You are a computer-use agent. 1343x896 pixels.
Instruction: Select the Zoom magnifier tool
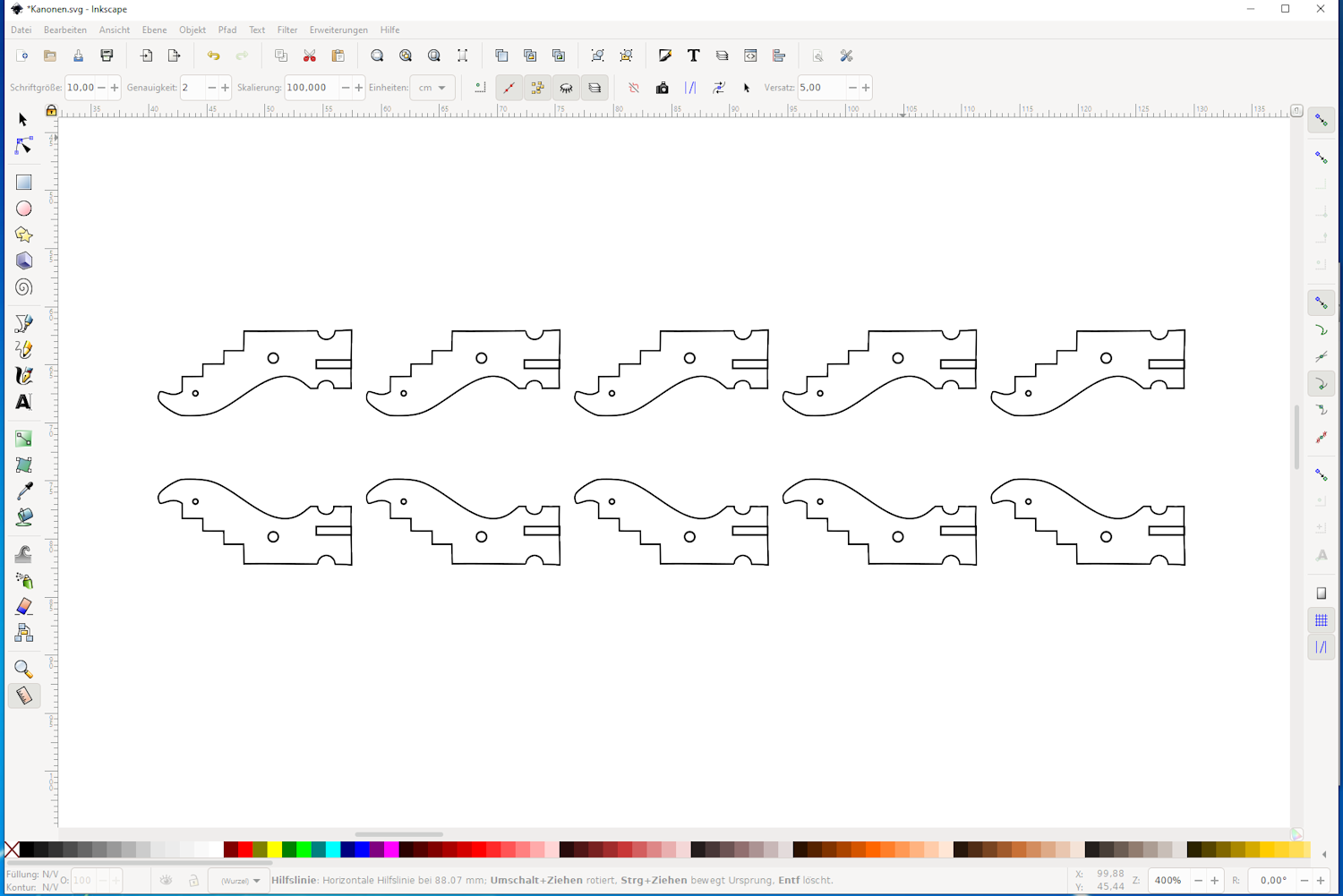(x=24, y=669)
